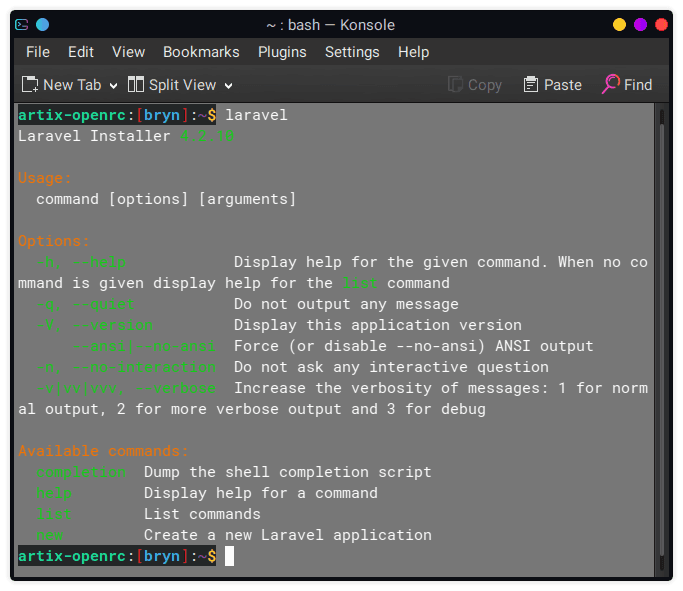Close Konsole with the red circle button
Image resolution: width=683 pixels, height=591 pixels.
coord(661,24)
